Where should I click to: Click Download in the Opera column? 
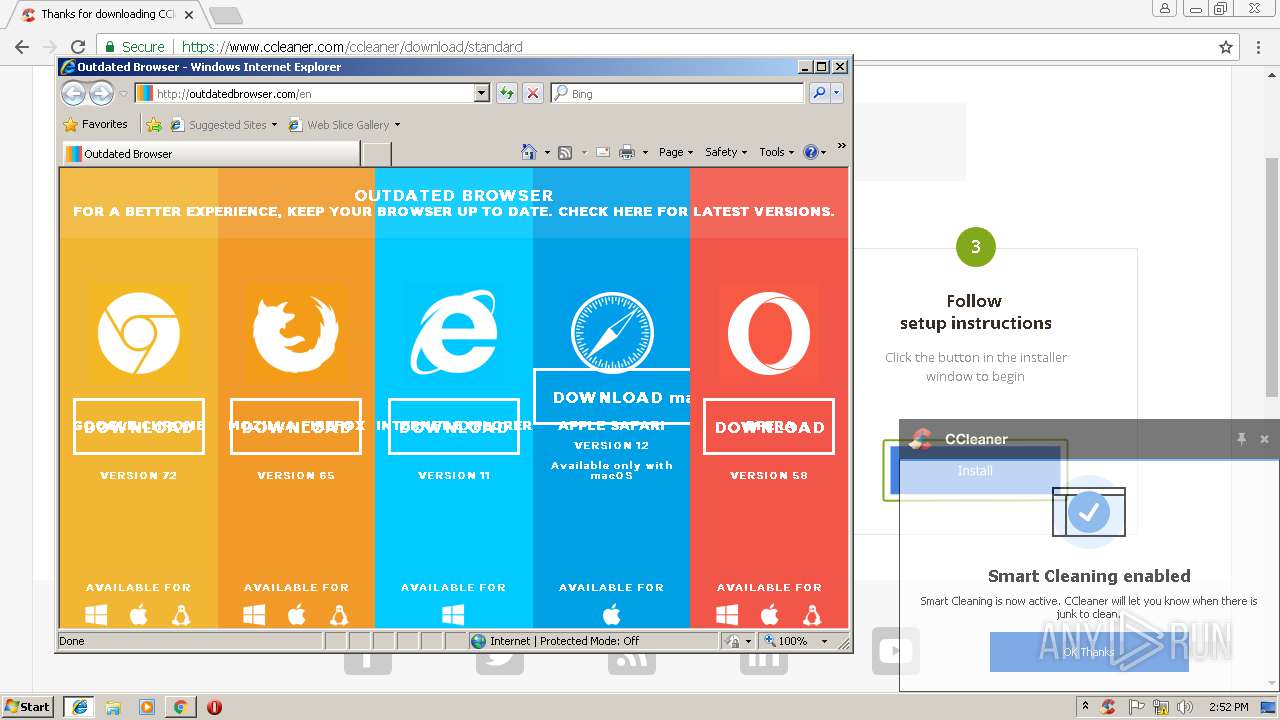click(769, 427)
